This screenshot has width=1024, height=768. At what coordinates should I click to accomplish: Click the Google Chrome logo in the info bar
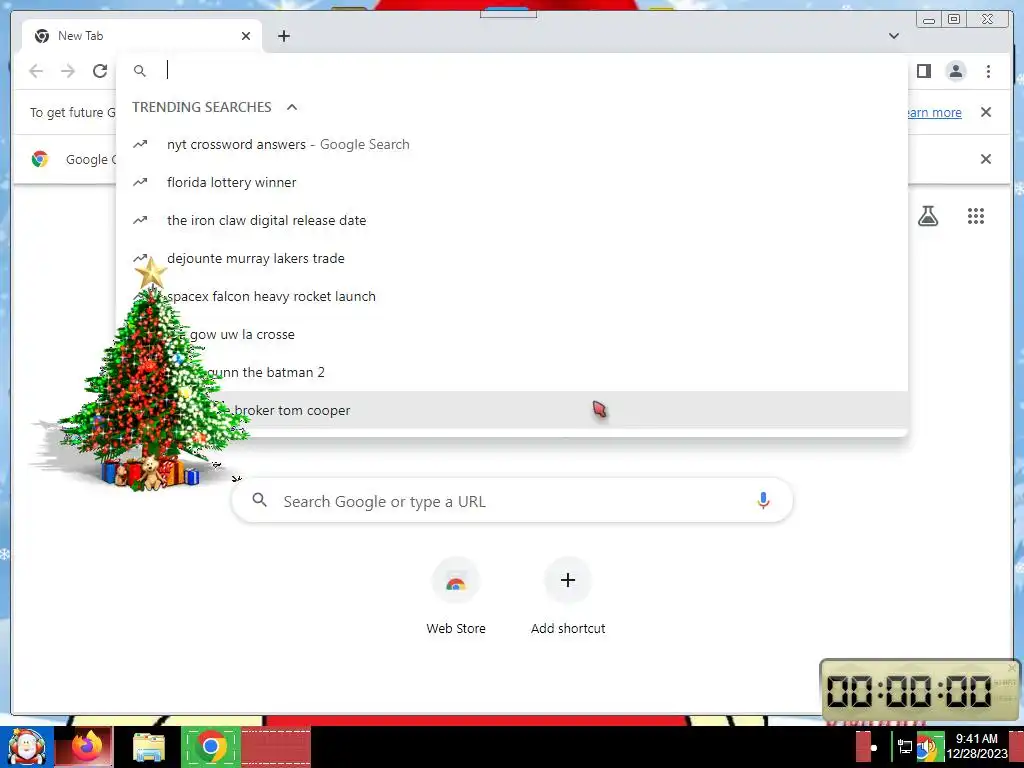point(40,159)
